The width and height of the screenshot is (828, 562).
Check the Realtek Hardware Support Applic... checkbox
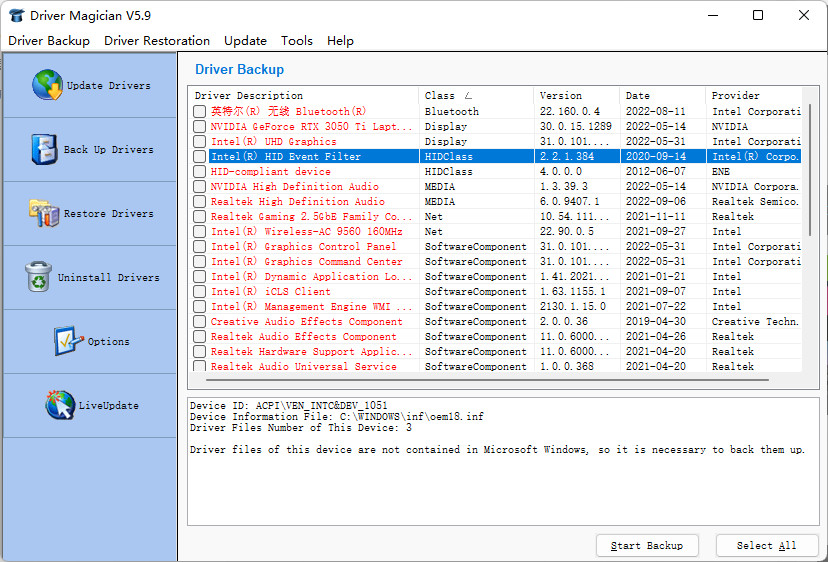pyautogui.click(x=199, y=352)
